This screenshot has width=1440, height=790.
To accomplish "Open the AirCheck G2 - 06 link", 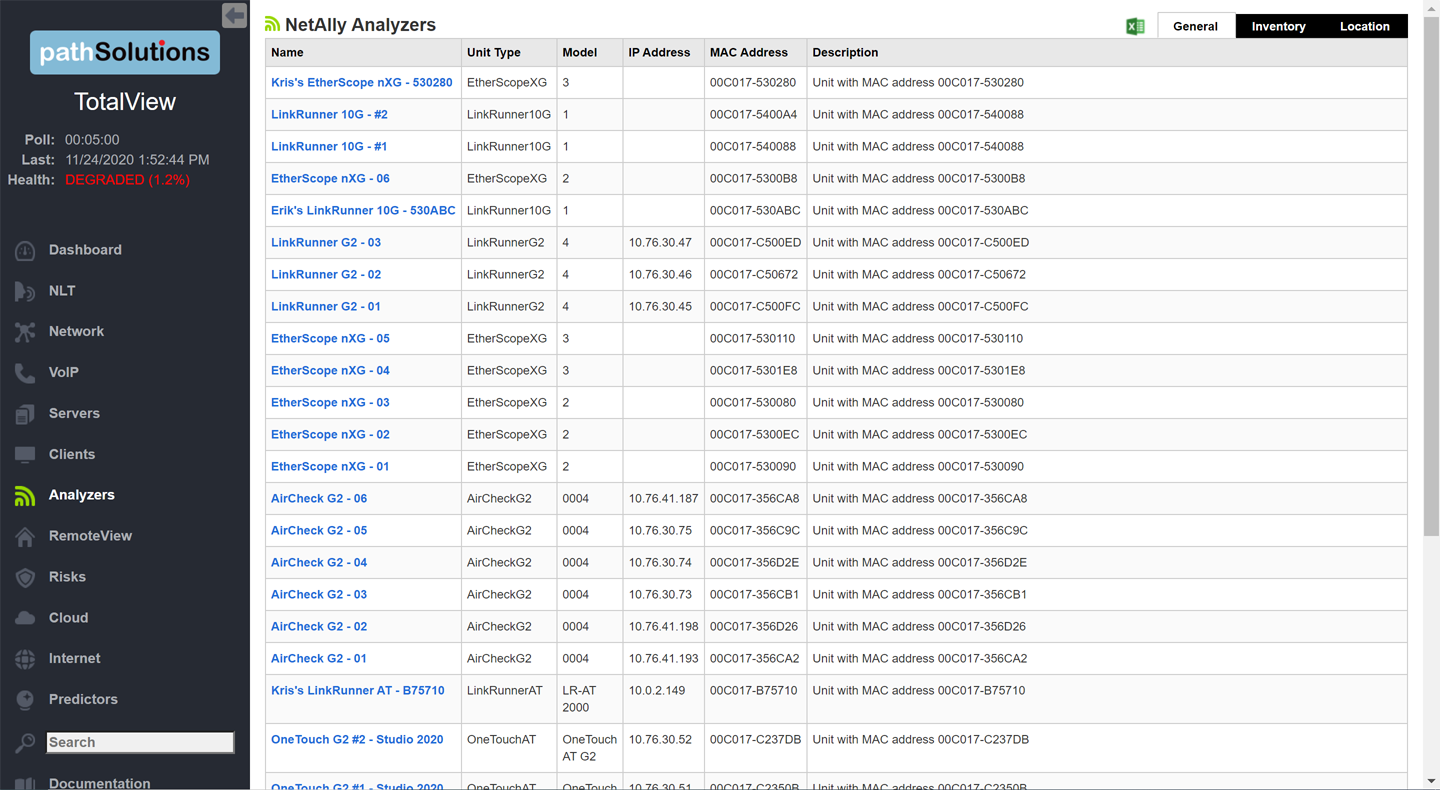I will tap(319, 499).
